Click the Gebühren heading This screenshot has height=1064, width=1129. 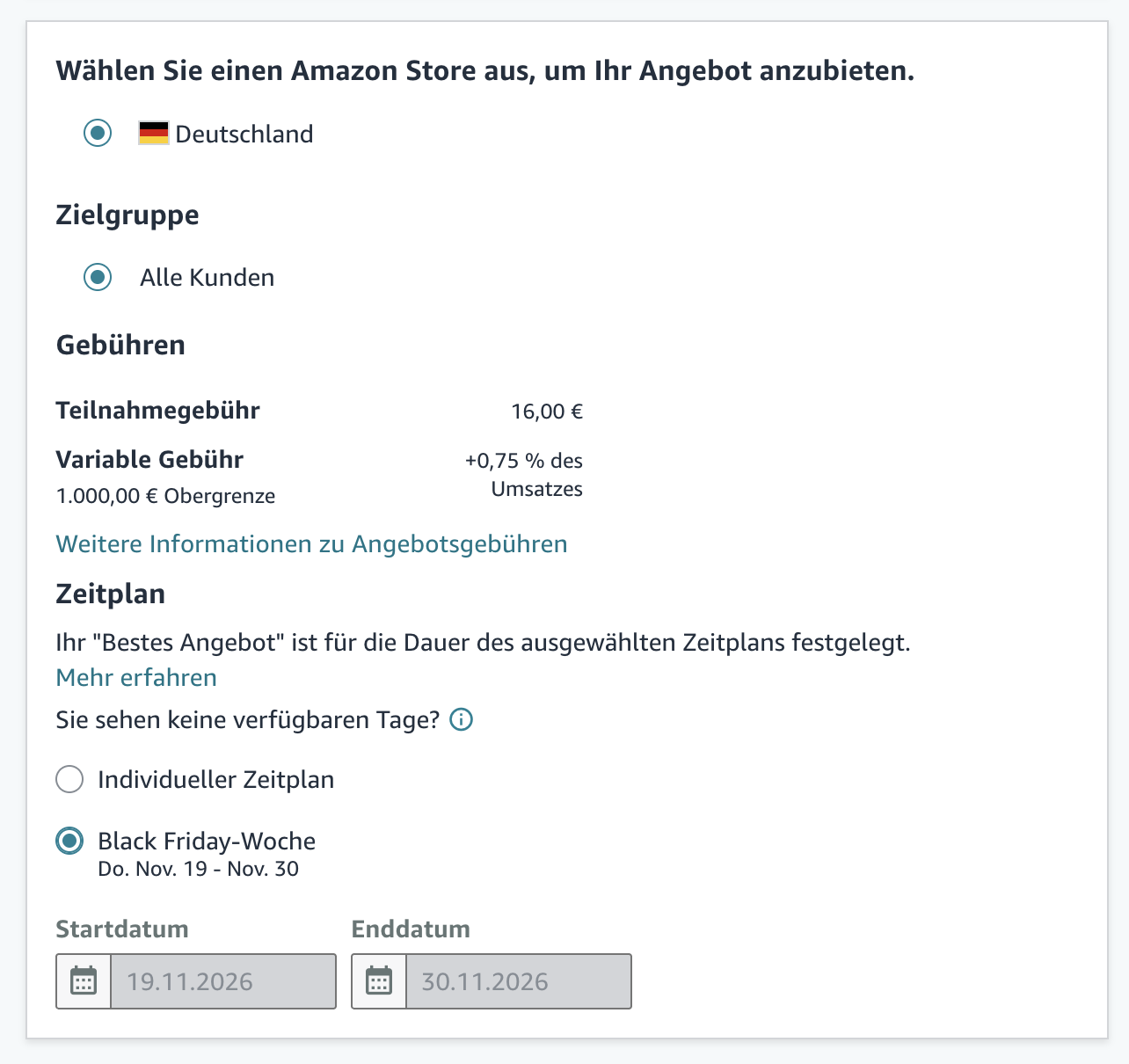pyautogui.click(x=120, y=345)
